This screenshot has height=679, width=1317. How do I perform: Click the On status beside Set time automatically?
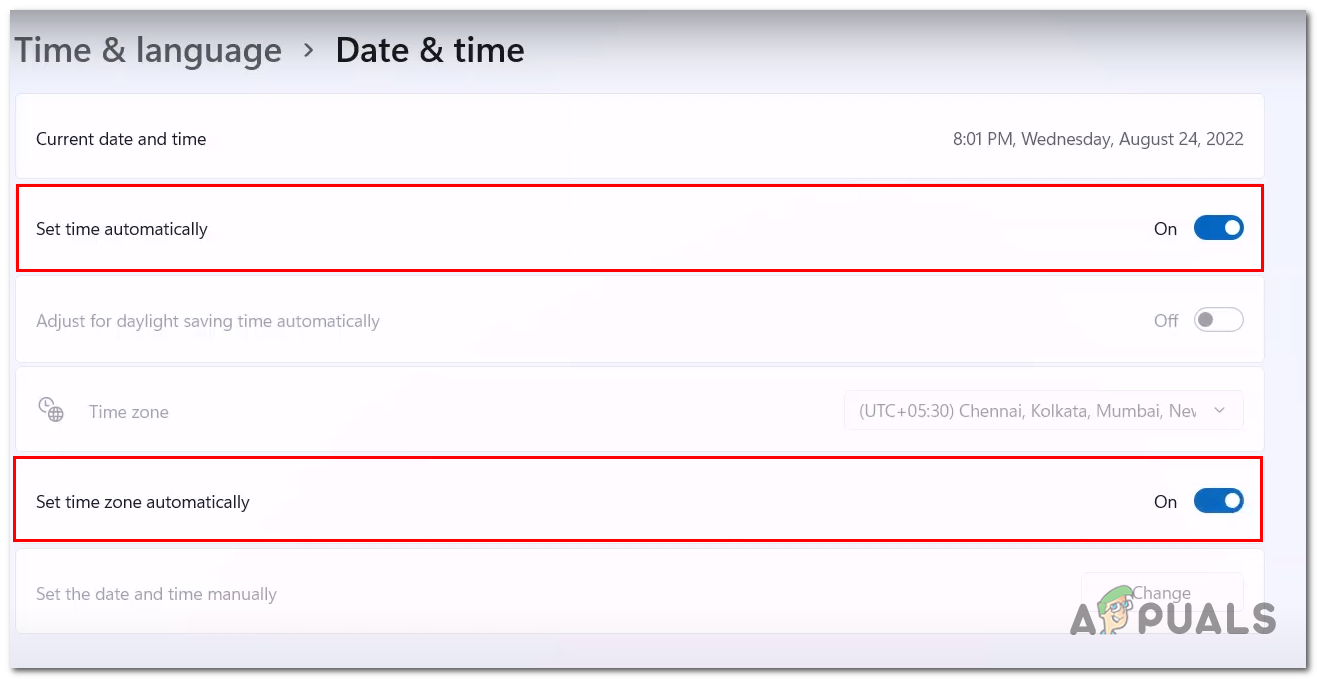pos(1165,229)
